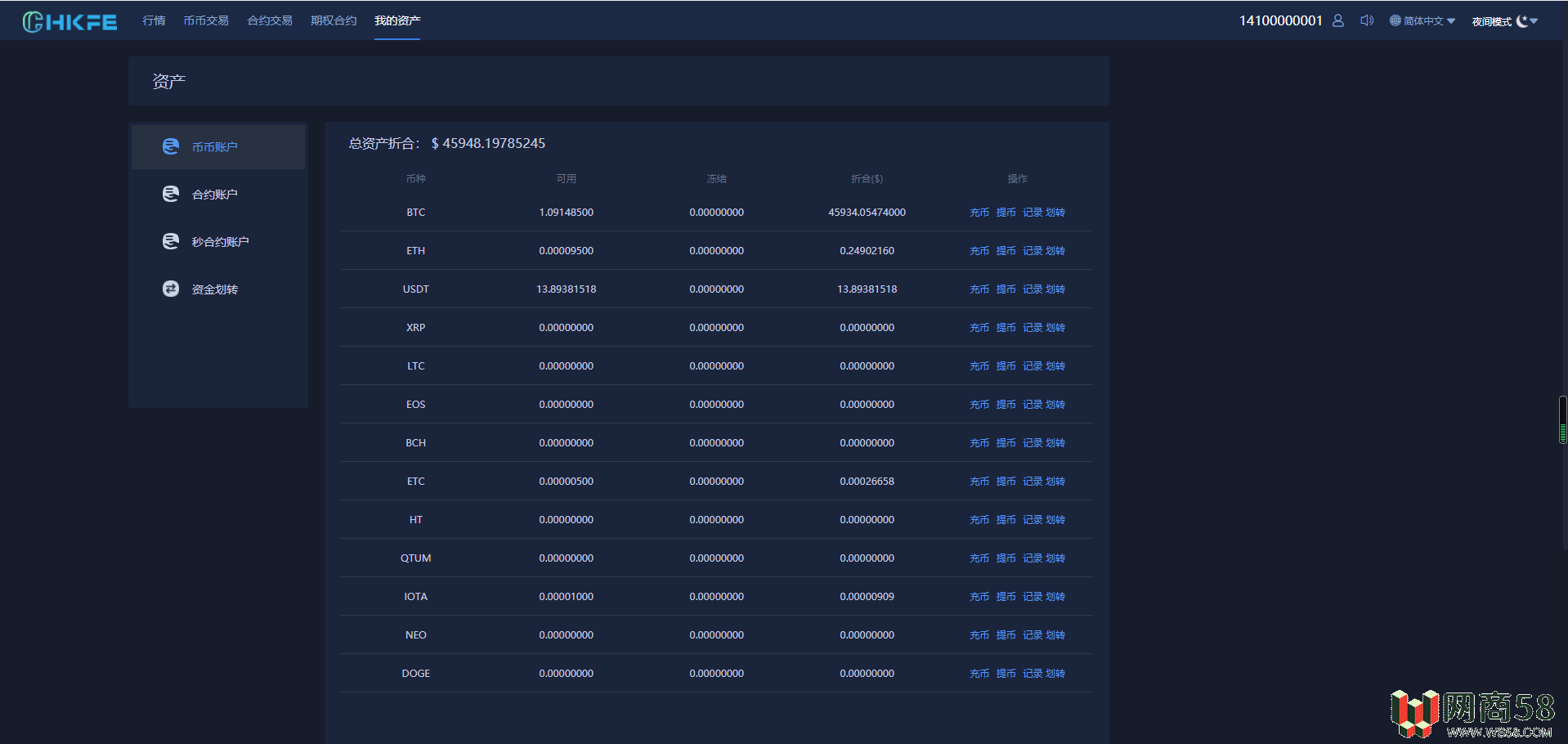
Task: Click 充币 for DOGE row
Action: tap(979, 674)
